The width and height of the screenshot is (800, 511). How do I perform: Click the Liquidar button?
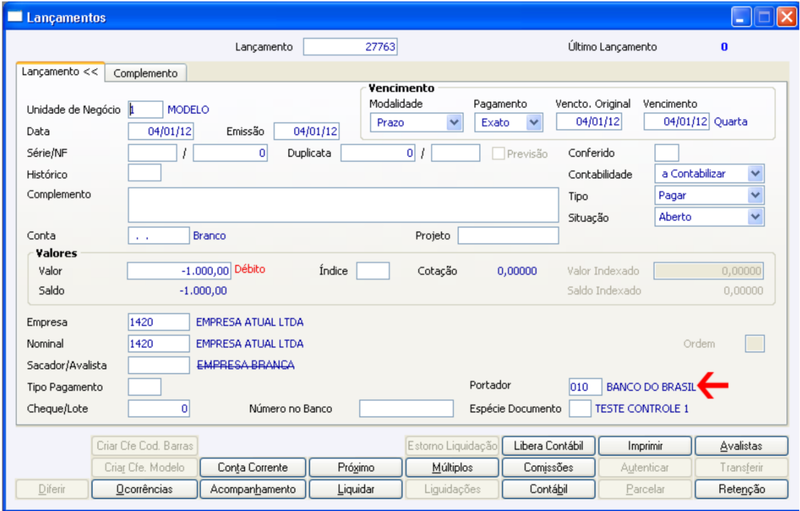click(356, 489)
